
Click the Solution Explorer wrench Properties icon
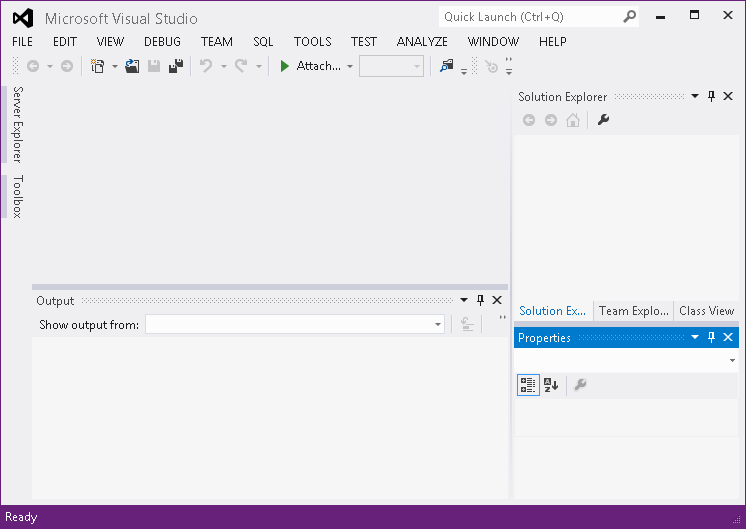pos(603,120)
